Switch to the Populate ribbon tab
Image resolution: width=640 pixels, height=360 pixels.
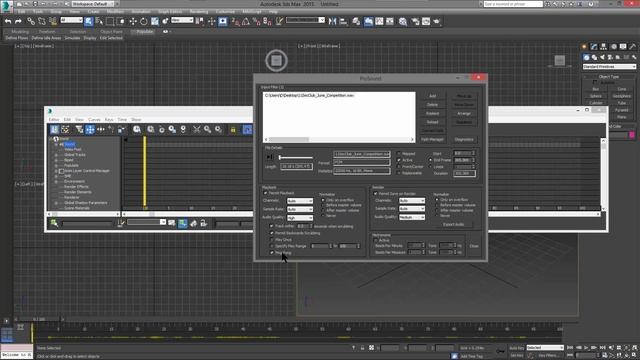point(144,31)
